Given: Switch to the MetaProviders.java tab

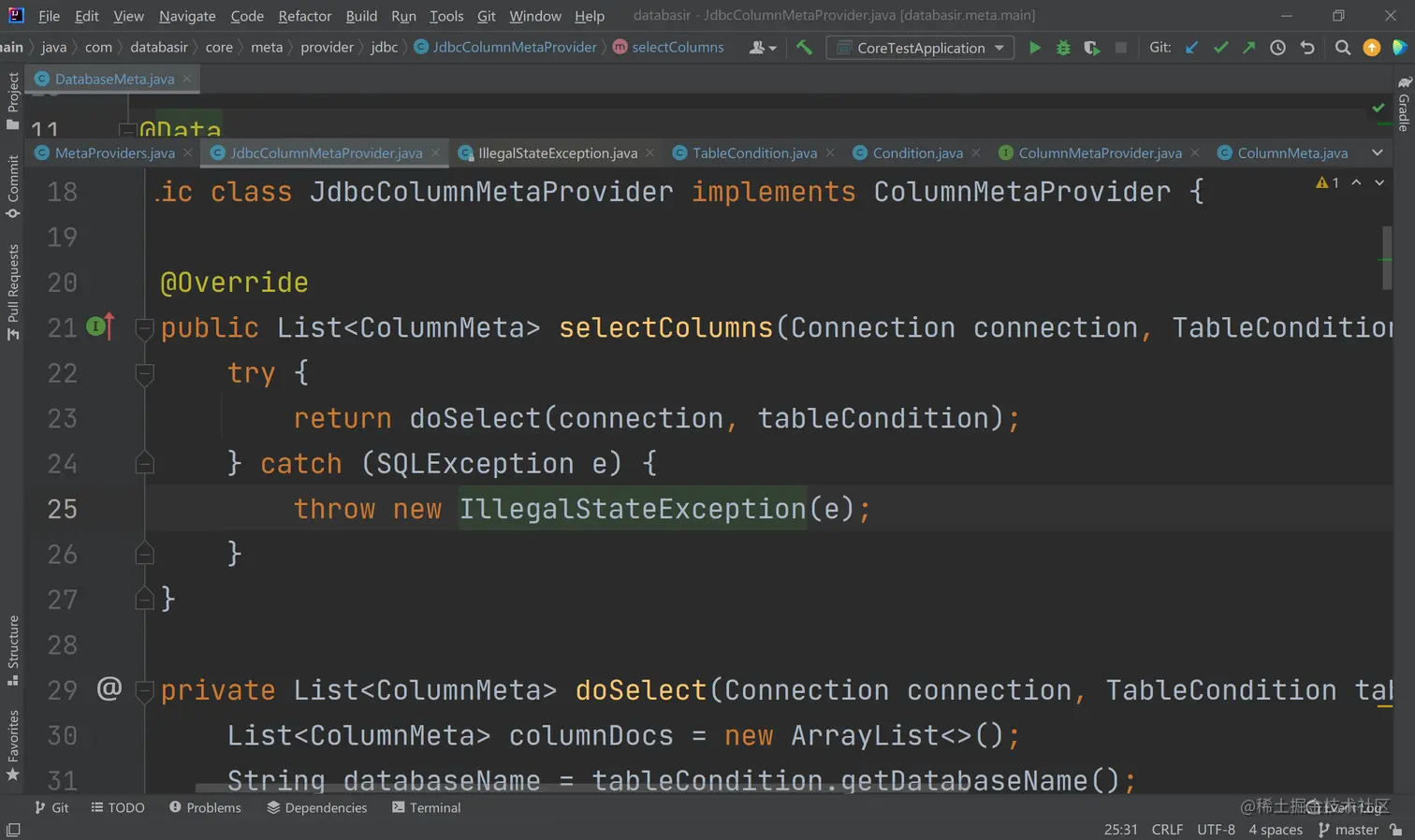Looking at the screenshot, I should coord(114,152).
